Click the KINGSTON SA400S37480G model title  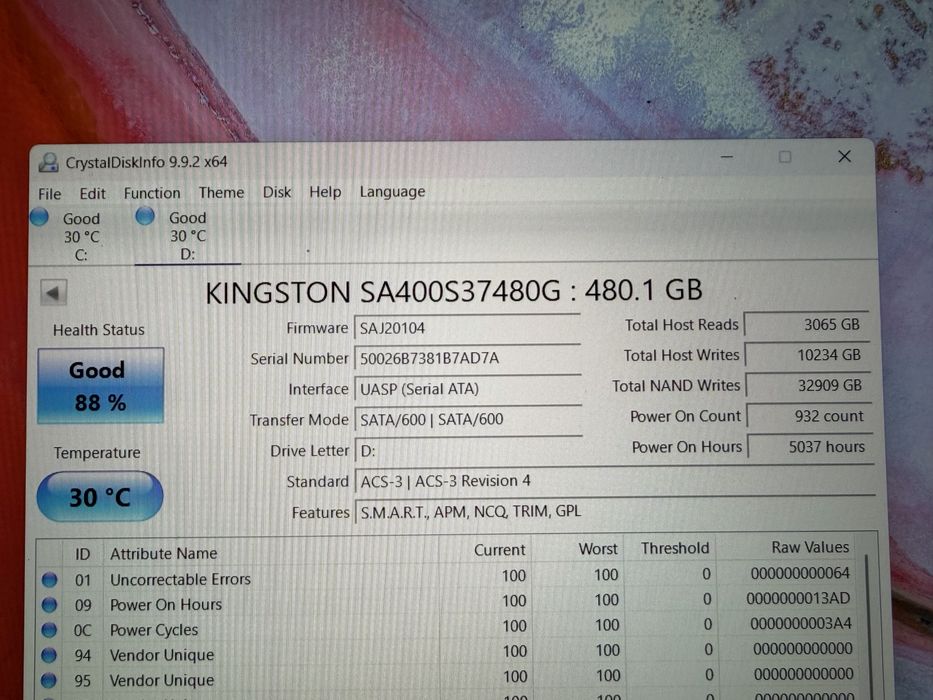coord(453,291)
